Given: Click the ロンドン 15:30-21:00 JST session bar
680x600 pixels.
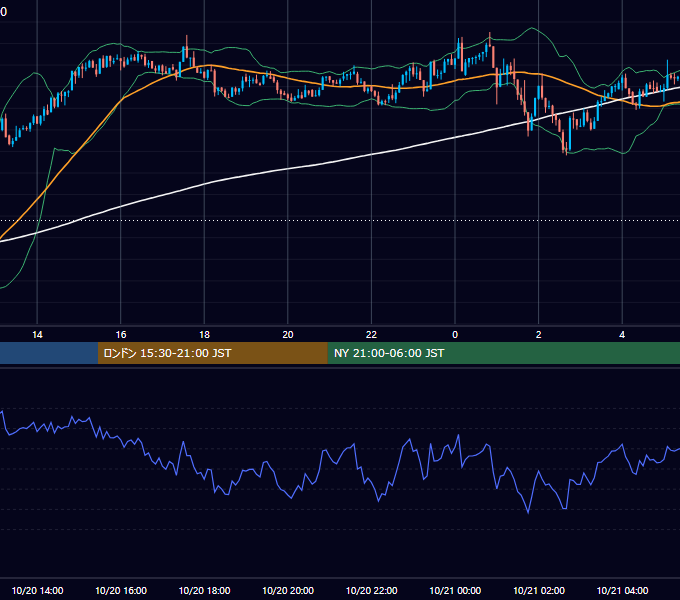Looking at the screenshot, I should [x=212, y=353].
